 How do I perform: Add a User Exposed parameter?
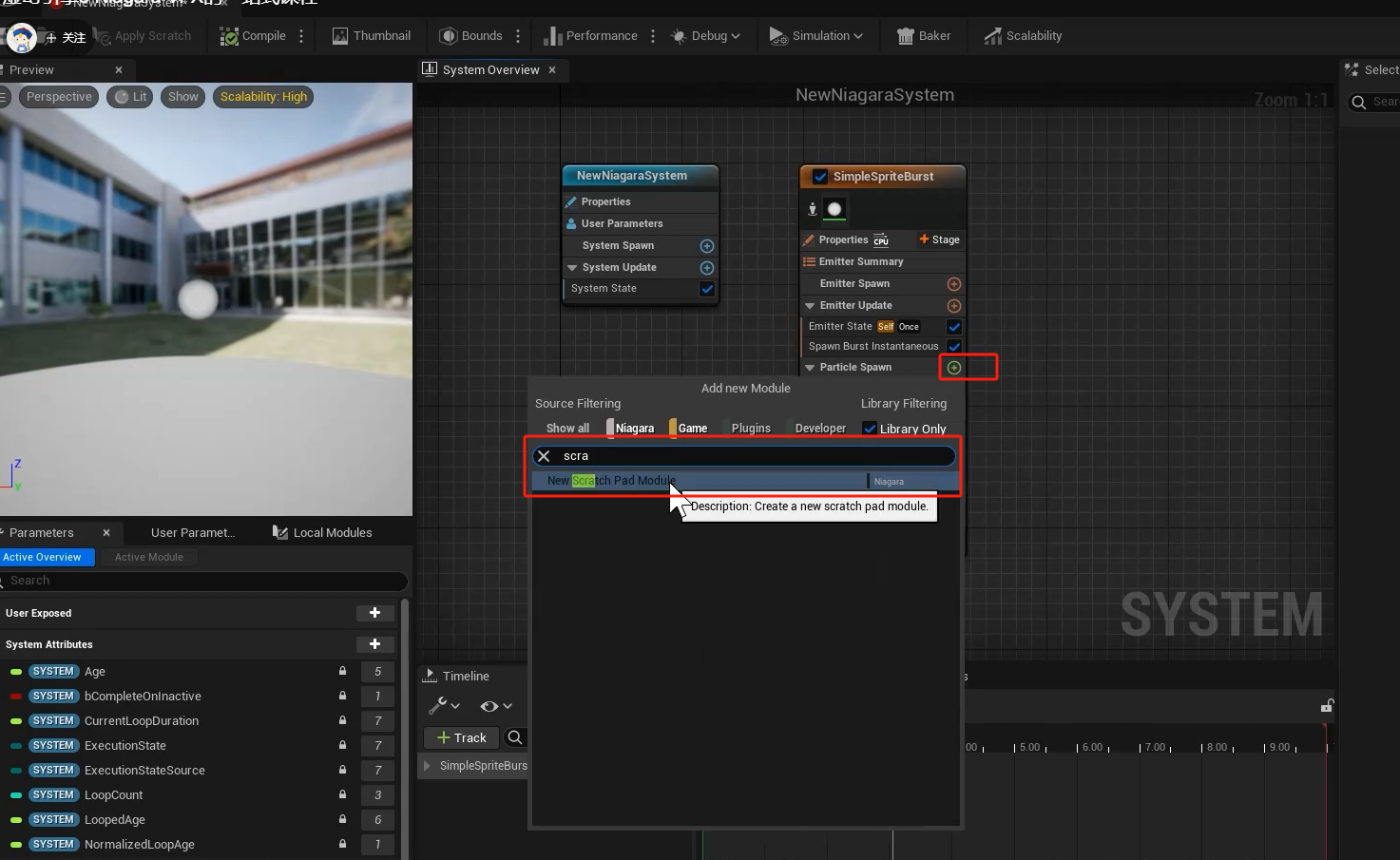pyautogui.click(x=375, y=613)
